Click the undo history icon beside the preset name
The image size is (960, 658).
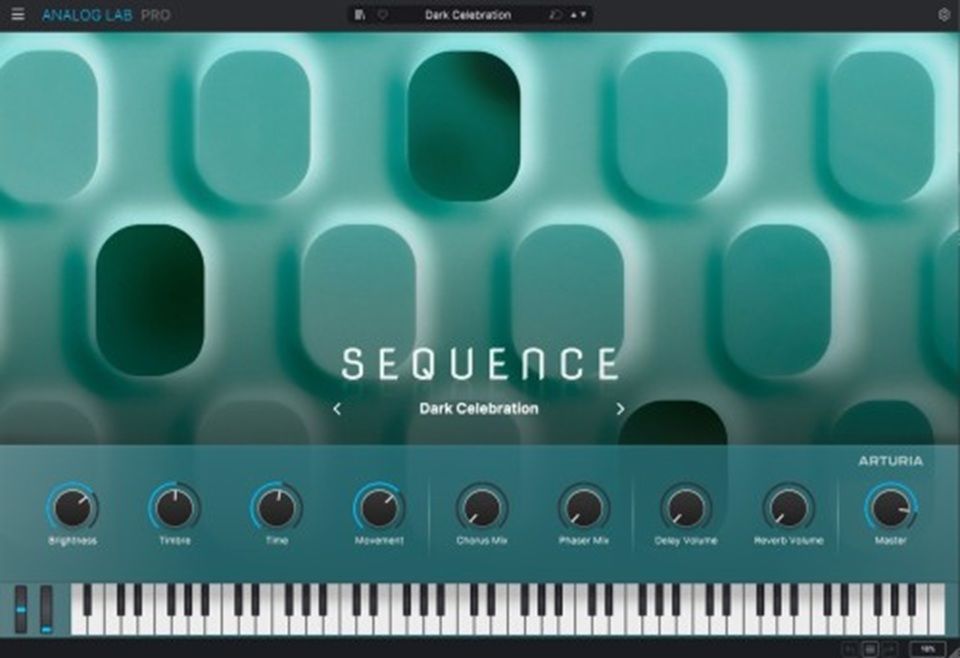(x=555, y=14)
